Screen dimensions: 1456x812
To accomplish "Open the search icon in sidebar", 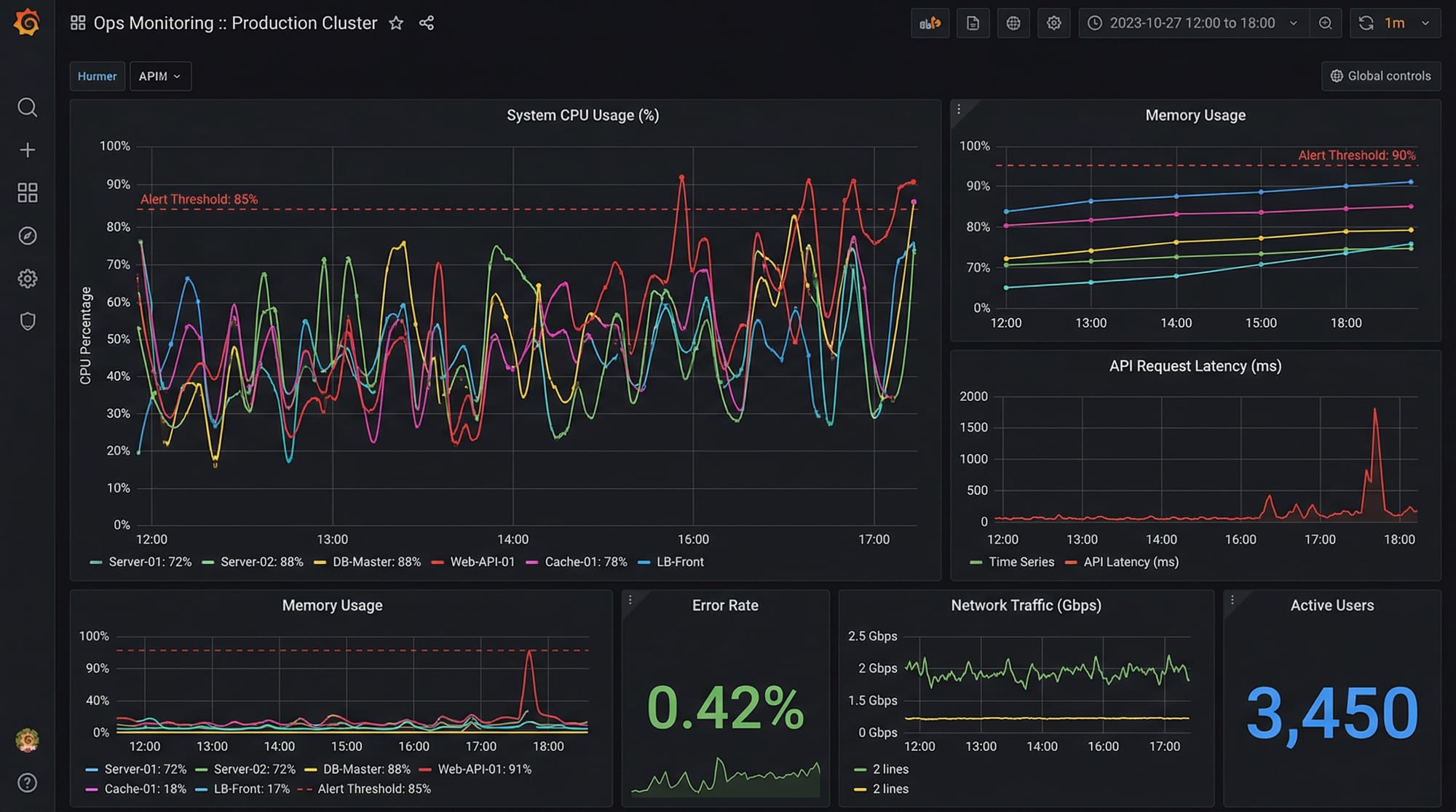I will [x=27, y=108].
